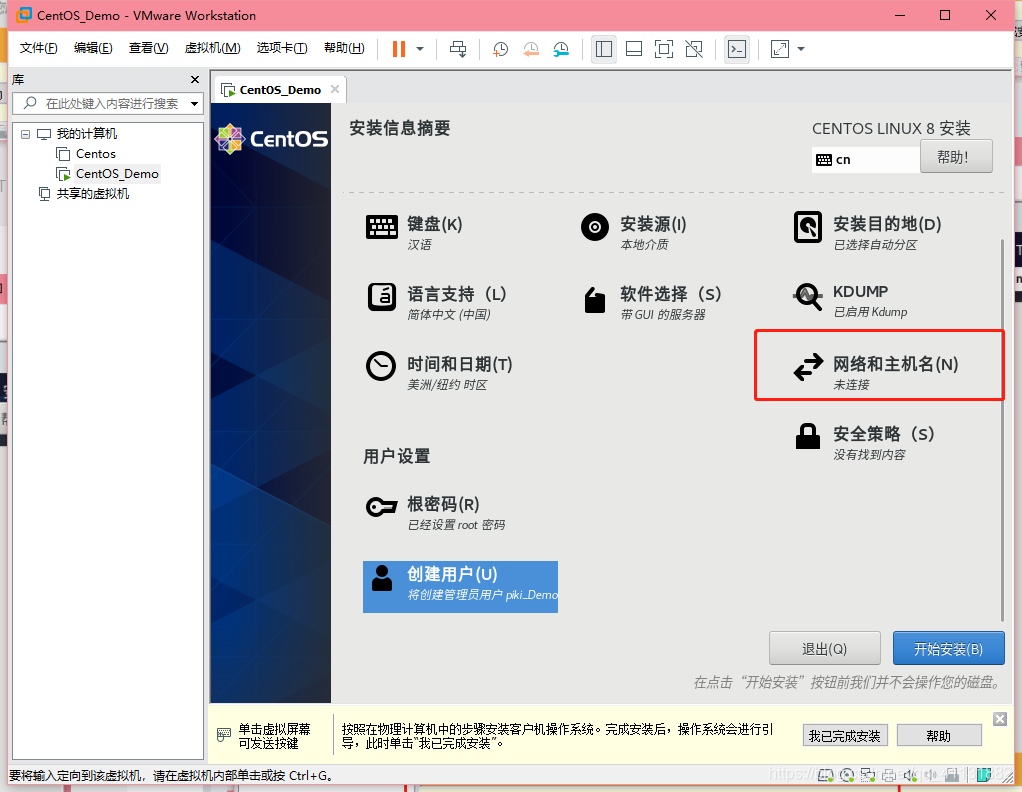Open 根密码(R) root password settings
Screen dimensions: 1022x792
(x=435, y=512)
